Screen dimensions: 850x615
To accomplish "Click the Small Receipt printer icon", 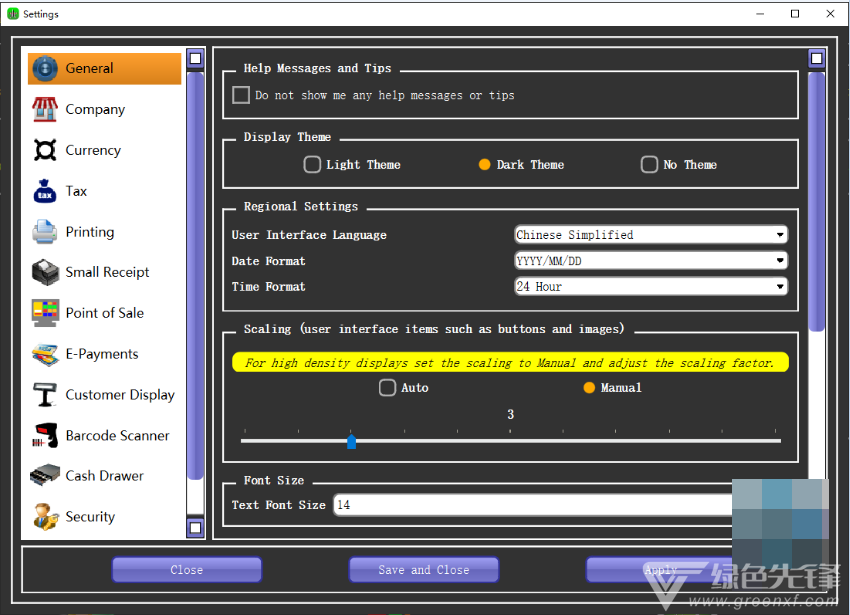I will 45,272.
